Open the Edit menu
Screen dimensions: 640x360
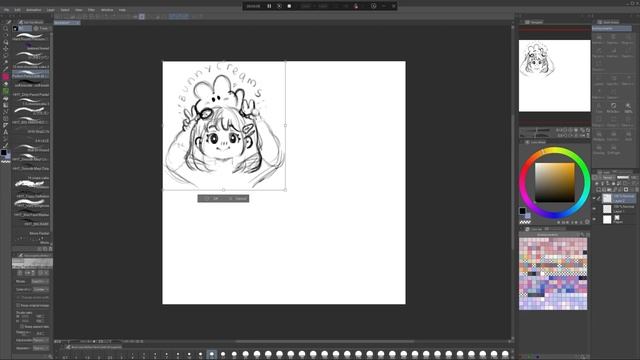[x=18, y=10]
